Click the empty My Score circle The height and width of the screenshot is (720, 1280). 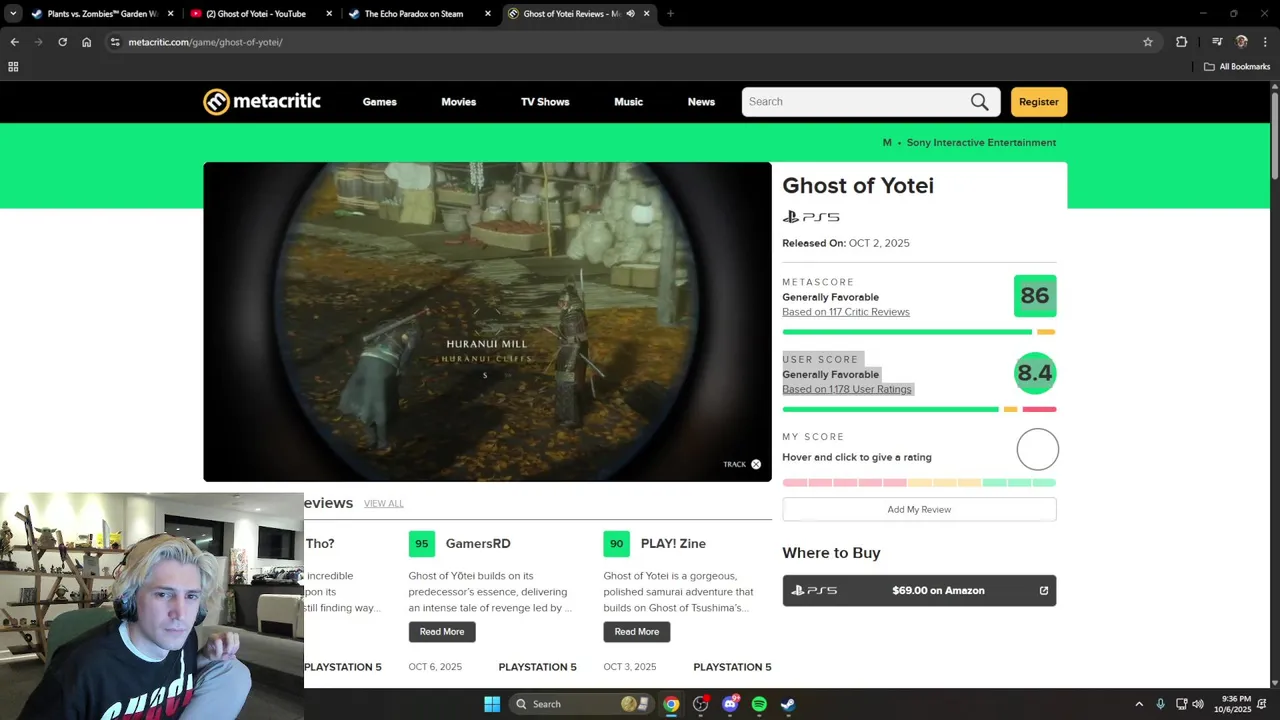(1037, 450)
